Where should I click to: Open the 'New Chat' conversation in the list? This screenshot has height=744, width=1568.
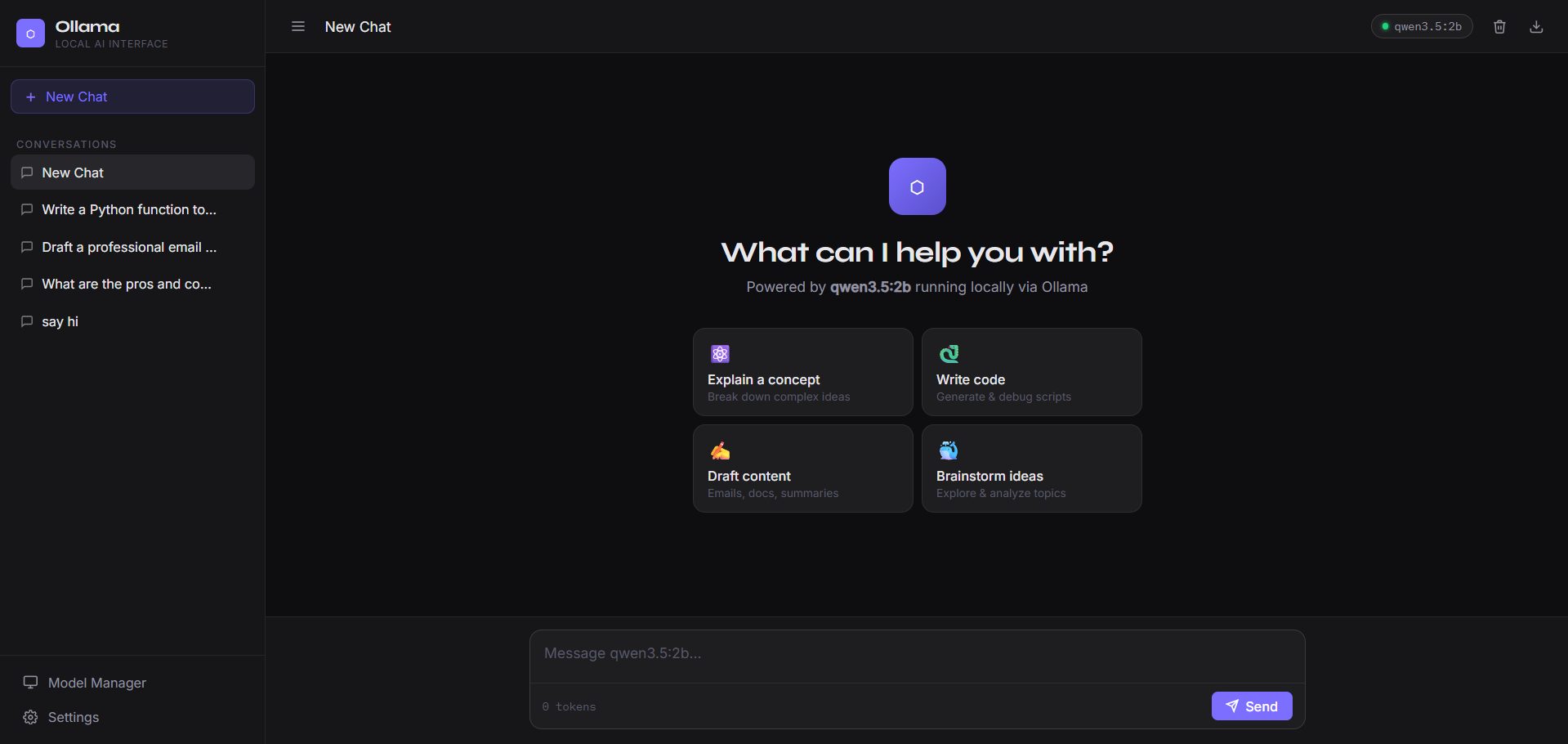tap(132, 173)
